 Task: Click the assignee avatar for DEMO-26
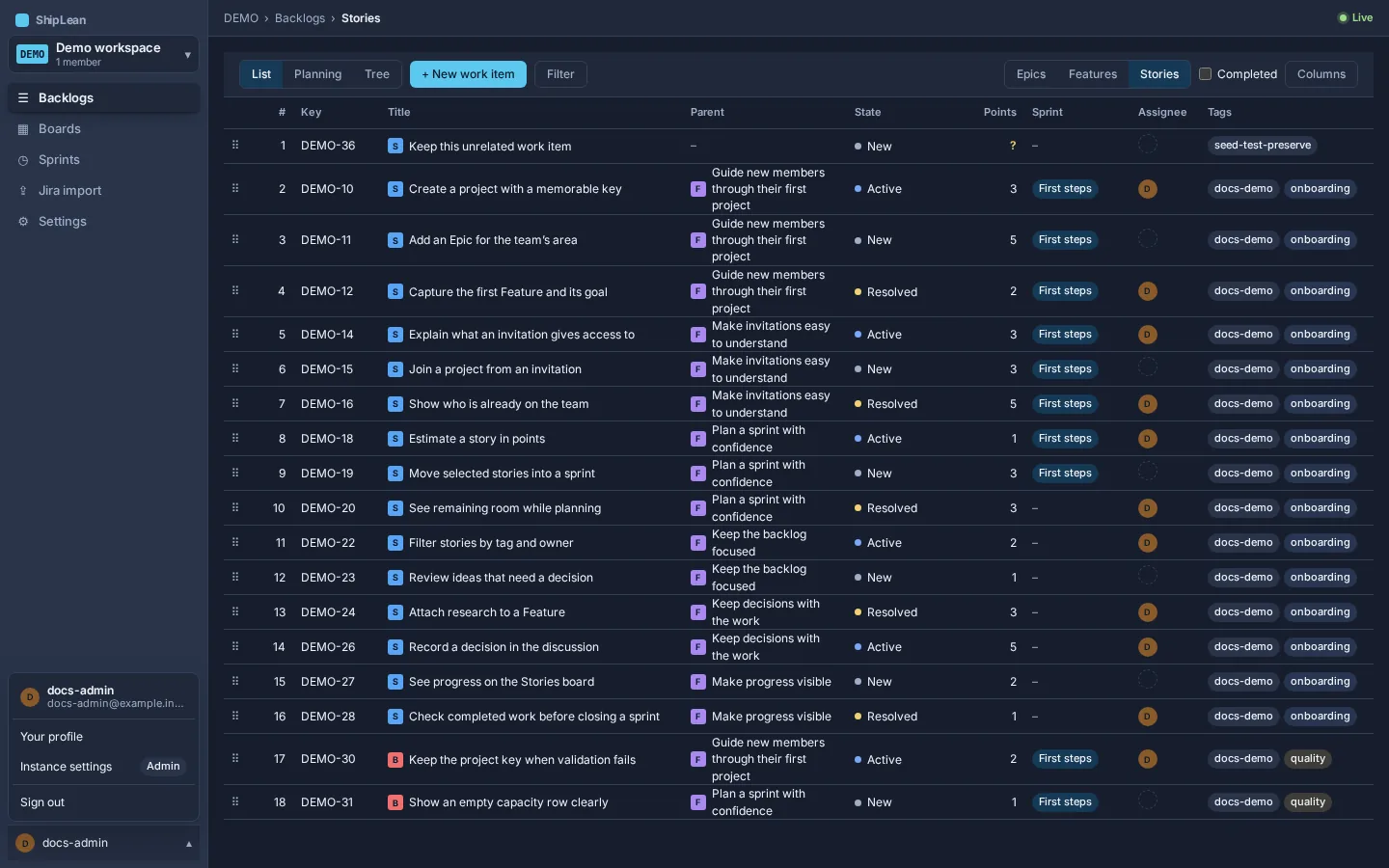point(1148,647)
